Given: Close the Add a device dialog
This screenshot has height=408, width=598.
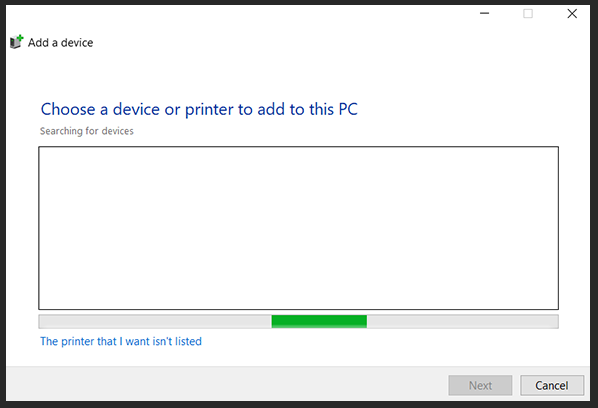Looking at the screenshot, I should [x=572, y=14].
